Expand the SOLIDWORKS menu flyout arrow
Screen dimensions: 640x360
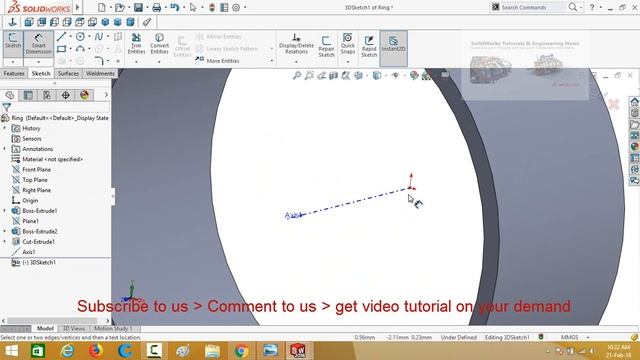pyautogui.click(x=77, y=7)
